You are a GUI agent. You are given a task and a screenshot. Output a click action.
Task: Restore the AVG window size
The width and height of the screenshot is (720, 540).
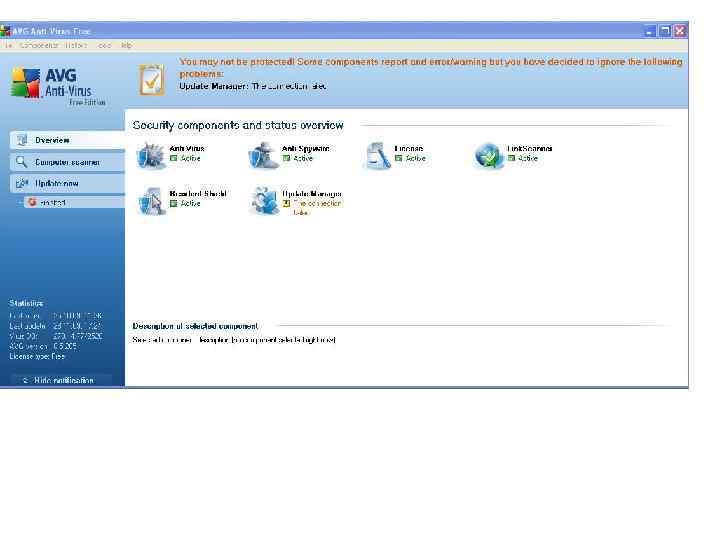pos(664,31)
